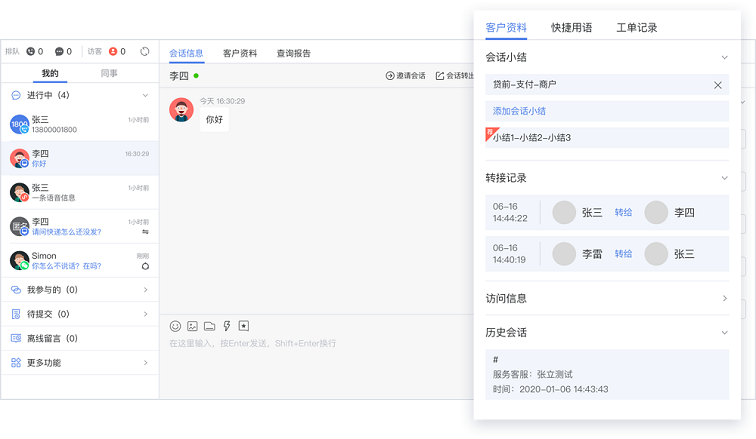Screen dimensions: 756x439
Task: Collapse the 转接记录 section
Action: point(724,178)
